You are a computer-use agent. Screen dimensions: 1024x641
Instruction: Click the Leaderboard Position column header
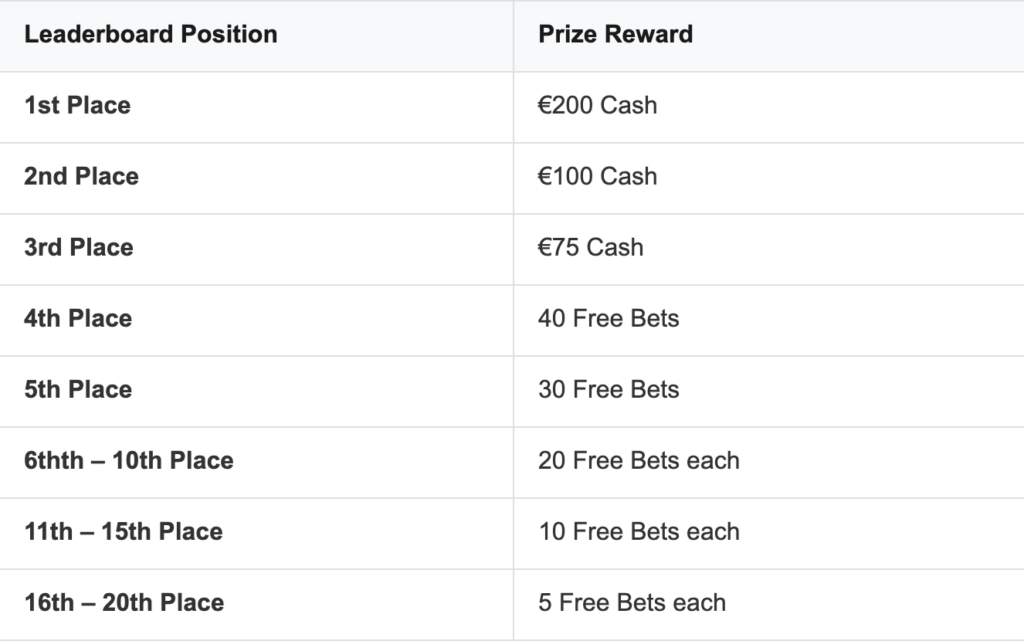[151, 34]
